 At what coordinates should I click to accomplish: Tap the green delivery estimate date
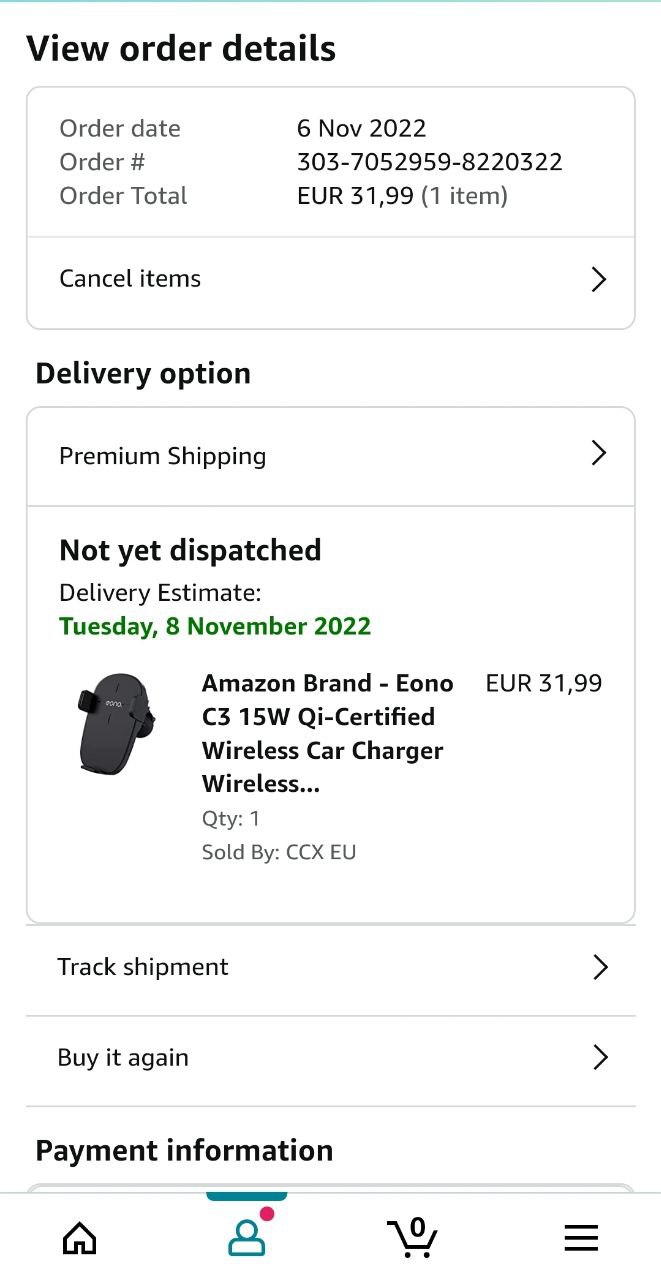[x=215, y=627]
